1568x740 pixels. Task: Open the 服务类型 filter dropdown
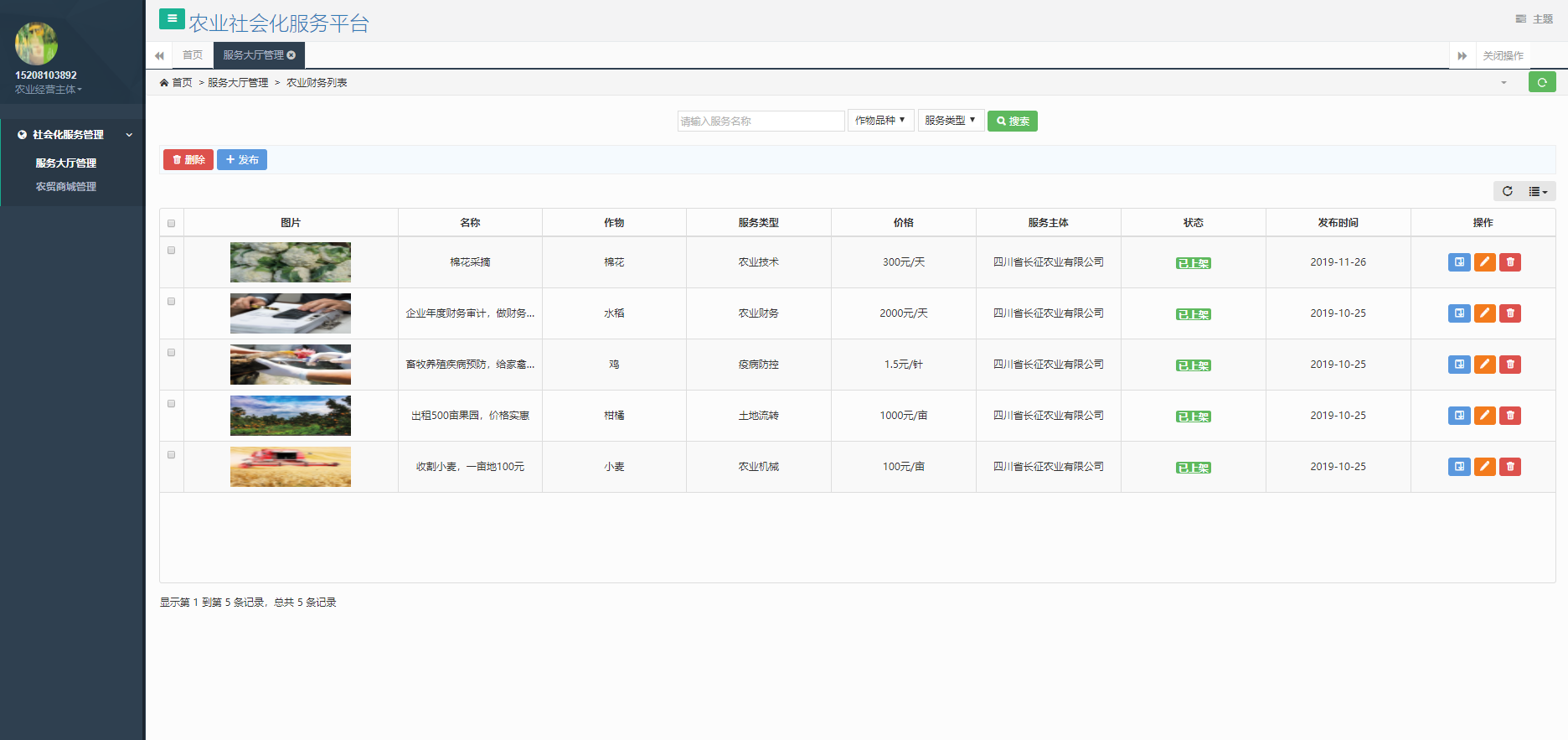950,121
